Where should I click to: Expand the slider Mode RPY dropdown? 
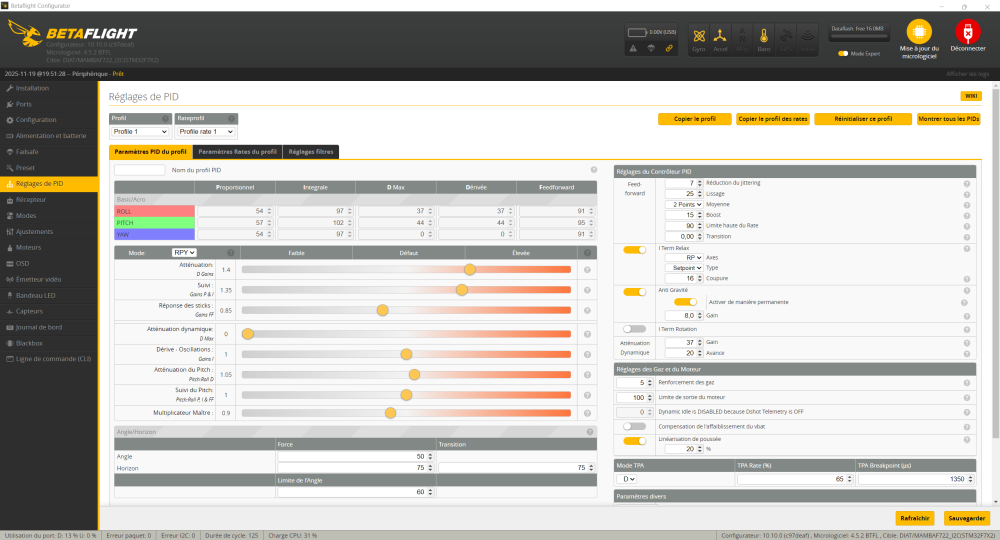184,253
